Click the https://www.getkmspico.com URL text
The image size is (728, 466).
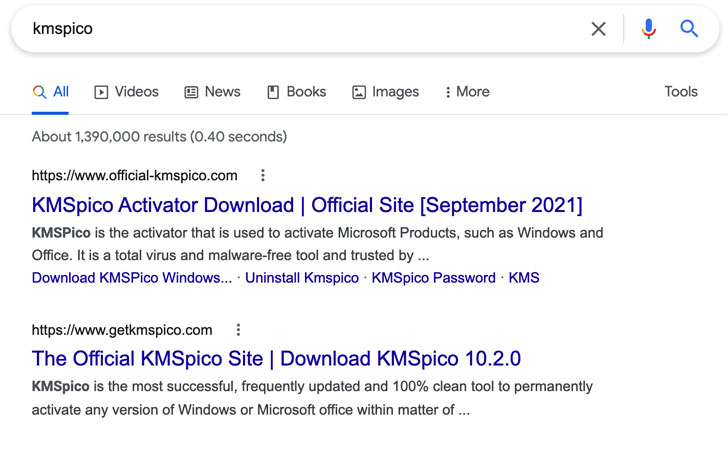(x=122, y=330)
